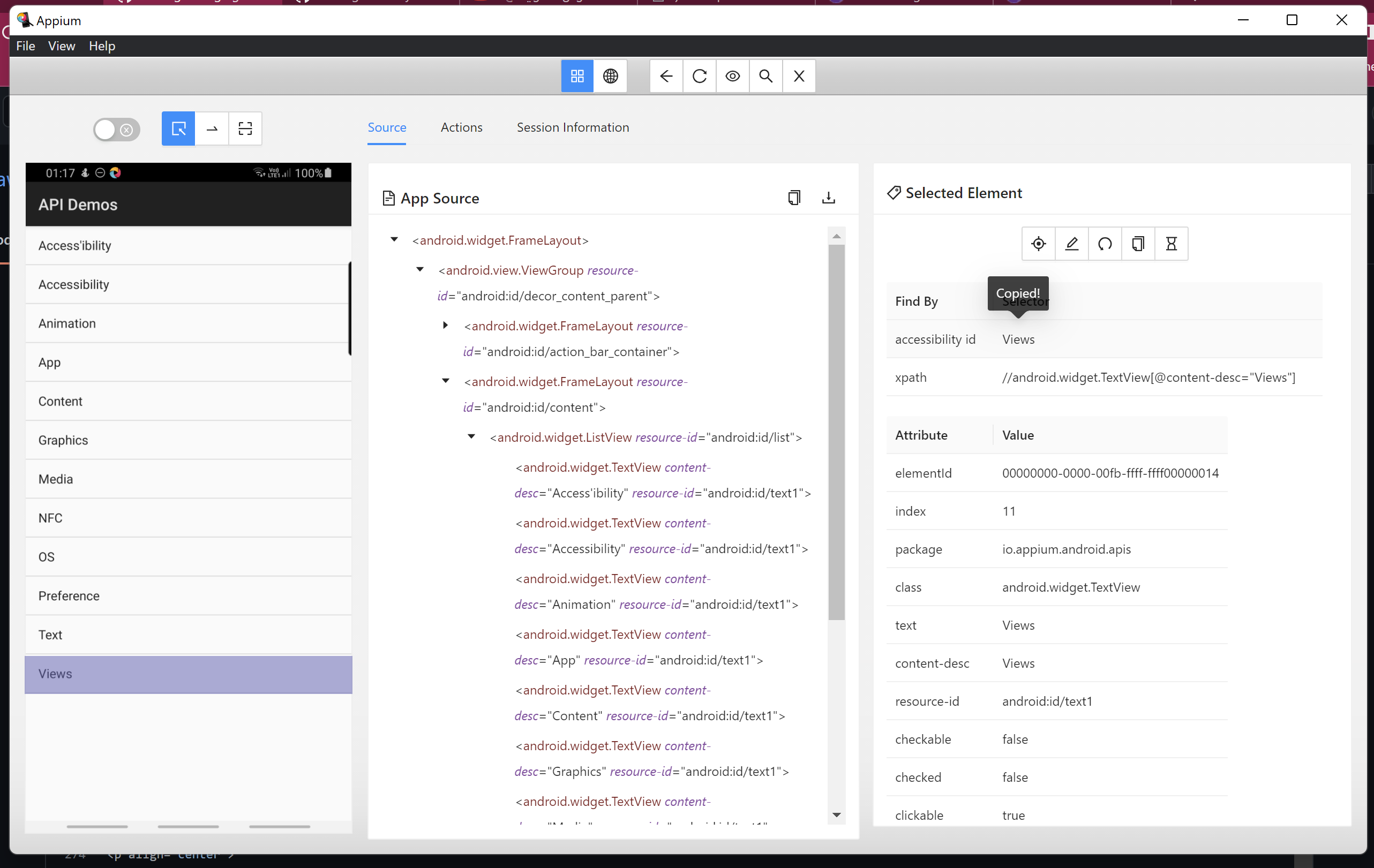
Task: Switch to web/hybrid context using globe icon
Action: click(611, 76)
